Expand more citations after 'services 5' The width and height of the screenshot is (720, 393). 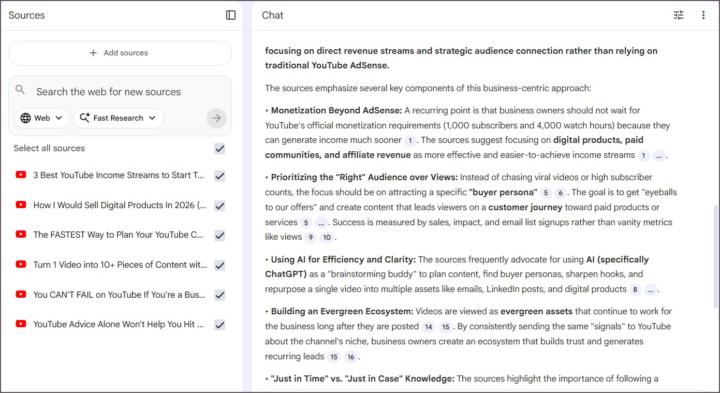click(x=321, y=223)
